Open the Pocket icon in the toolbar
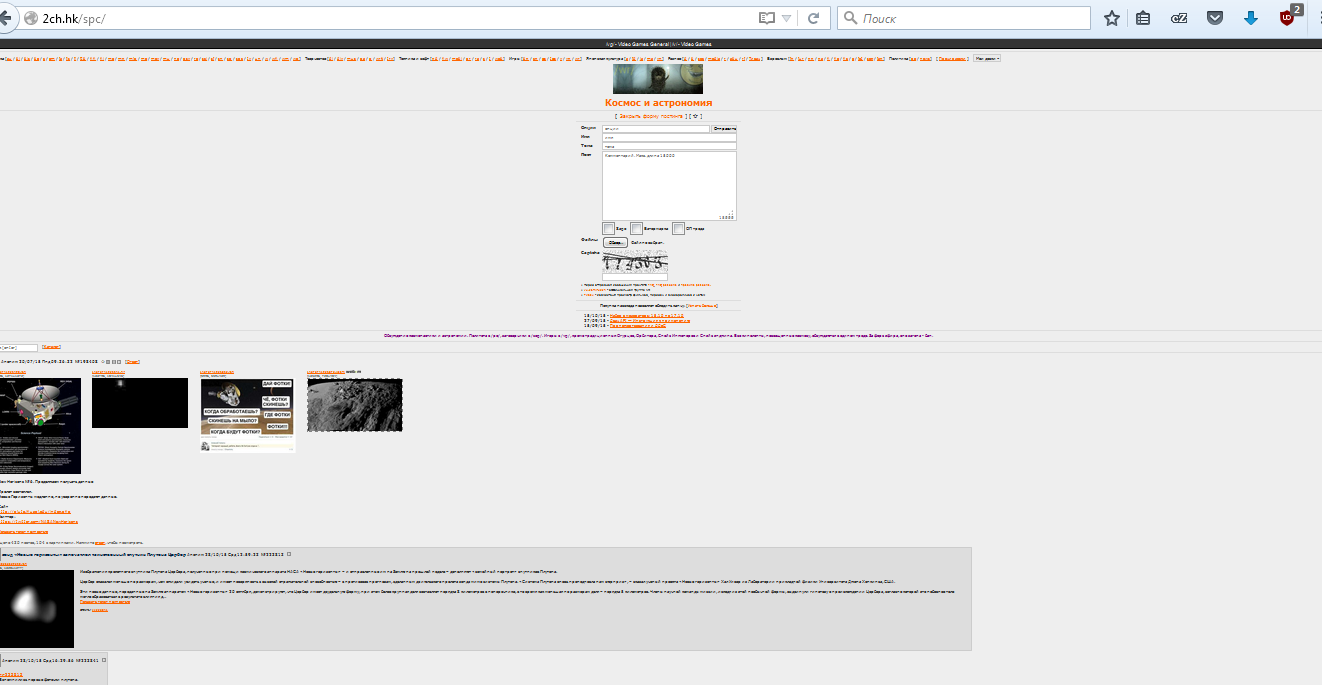The height and width of the screenshot is (685, 1322). 1215,18
